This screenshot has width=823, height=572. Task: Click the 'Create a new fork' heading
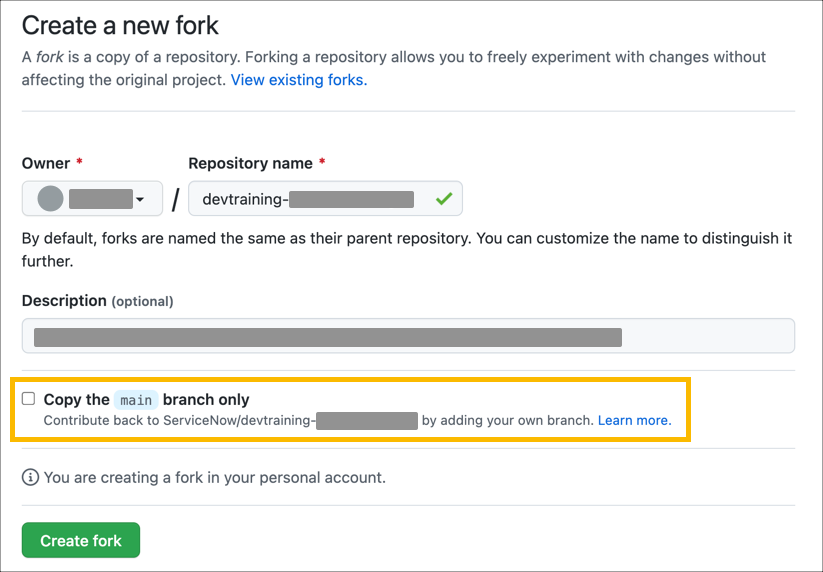pyautogui.click(x=120, y=25)
